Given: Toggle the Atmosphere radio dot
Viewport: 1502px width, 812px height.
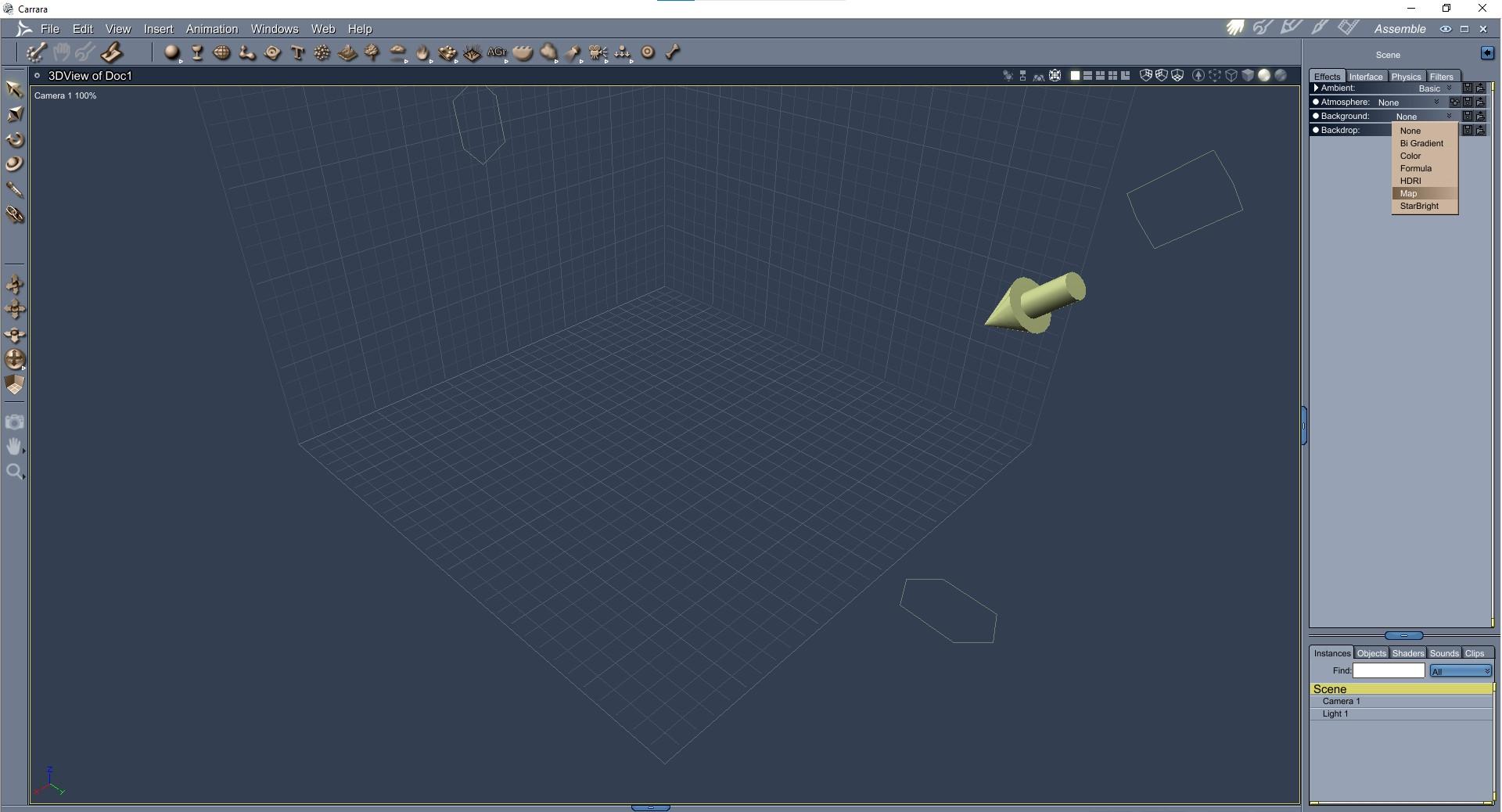Looking at the screenshot, I should coord(1316,102).
